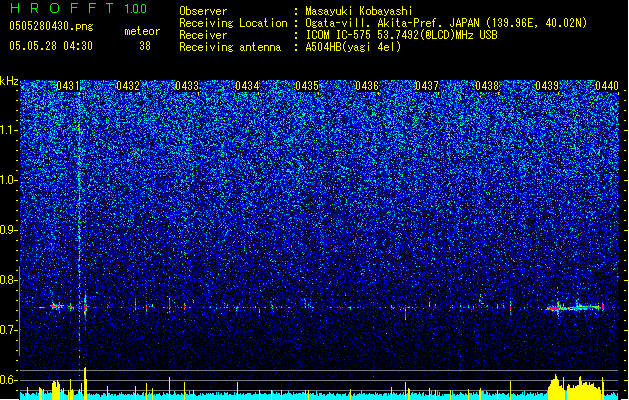
Task: Click the 1.0 frequency axis label
Action: pos(8,180)
